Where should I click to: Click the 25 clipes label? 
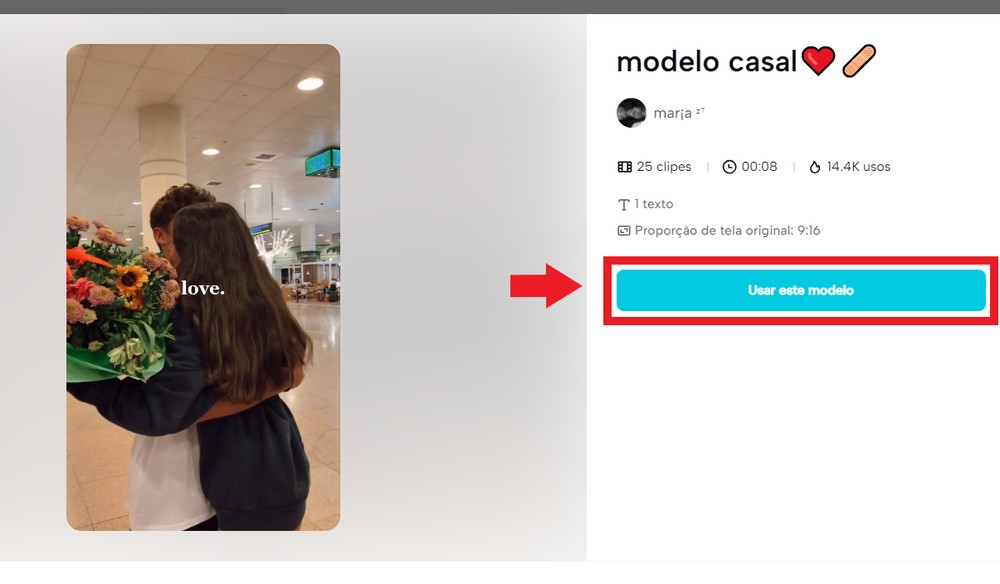664,166
